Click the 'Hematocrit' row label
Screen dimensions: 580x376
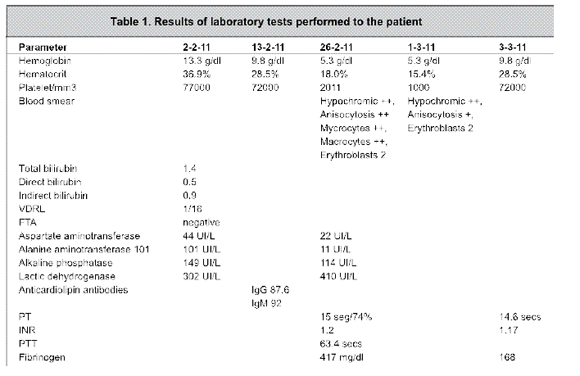[43, 74]
